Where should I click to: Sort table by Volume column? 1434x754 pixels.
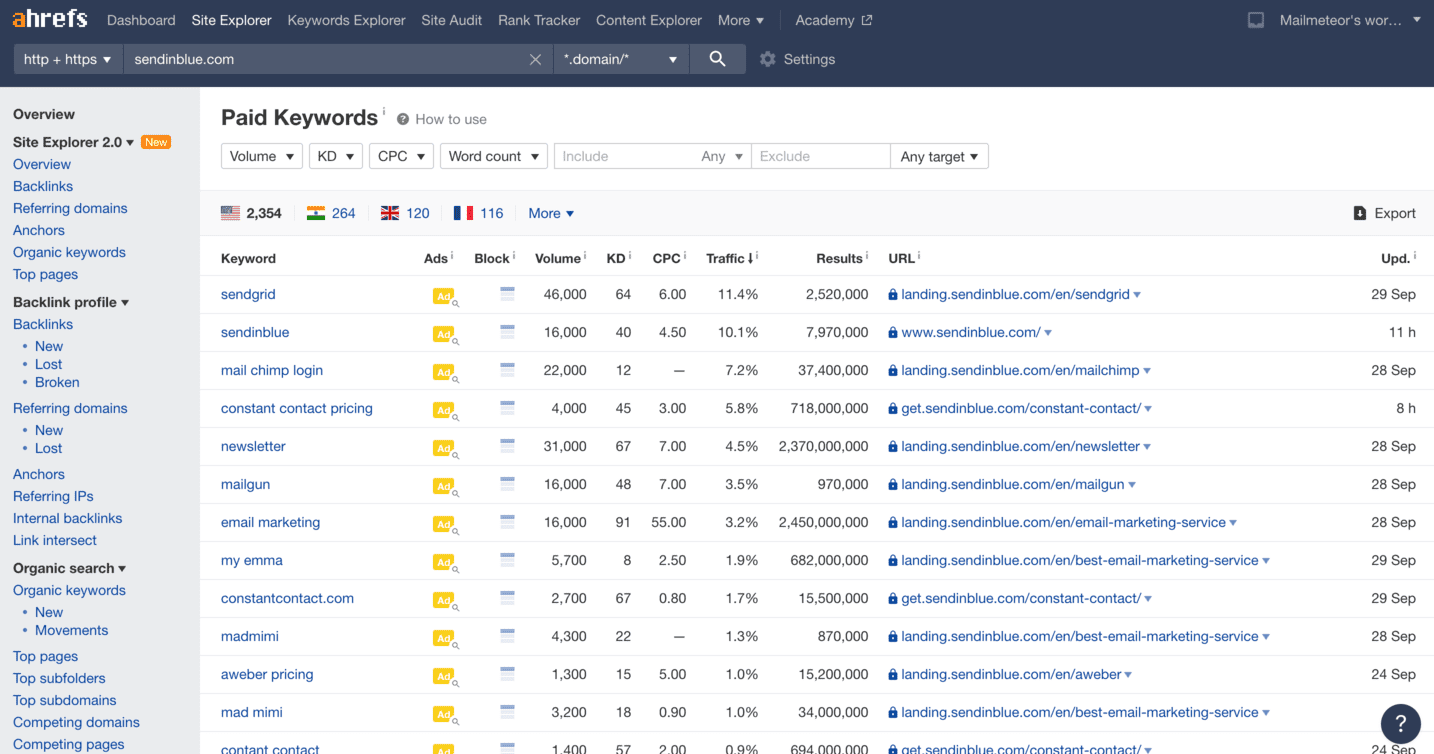click(x=560, y=258)
